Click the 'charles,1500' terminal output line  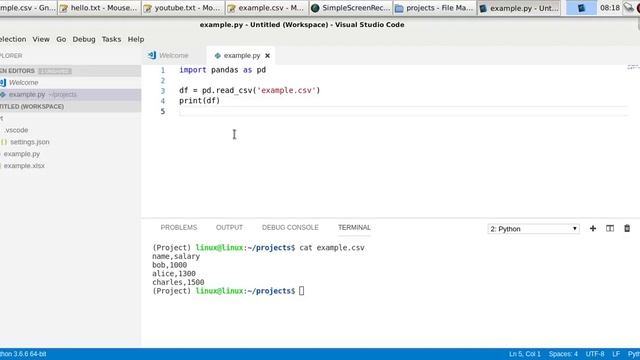coord(178,282)
